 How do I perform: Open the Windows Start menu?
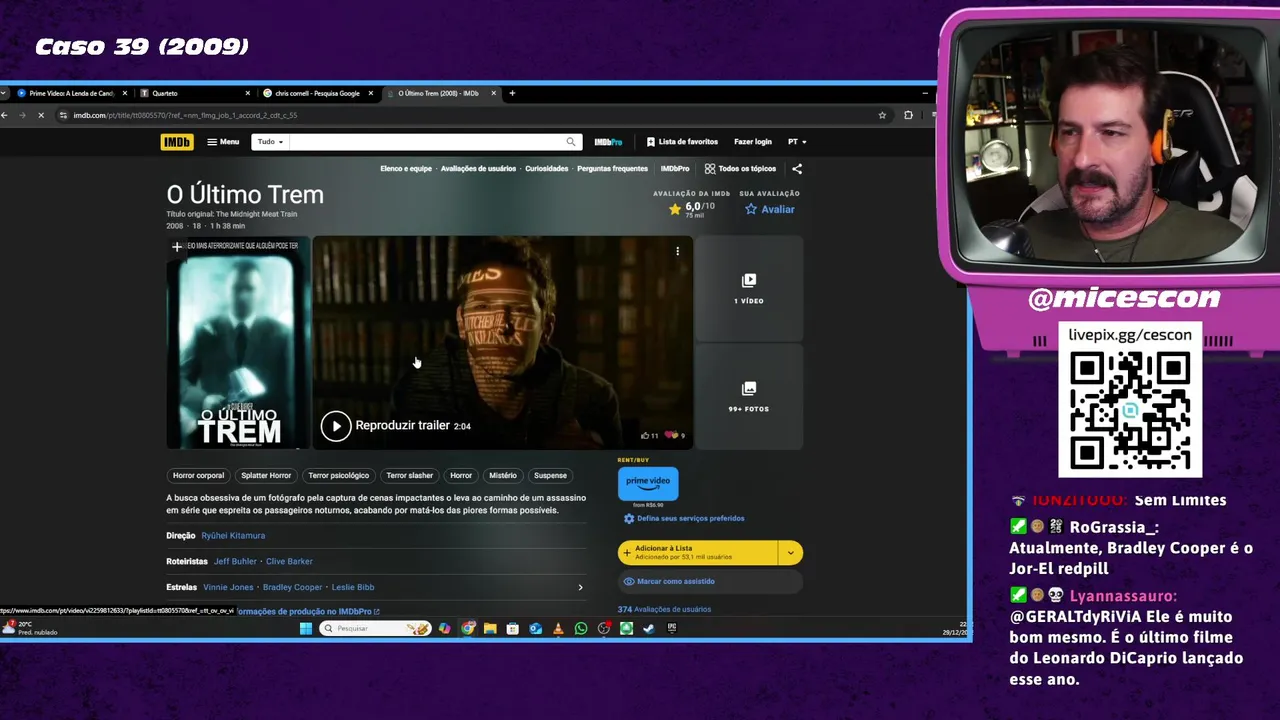[x=306, y=629]
